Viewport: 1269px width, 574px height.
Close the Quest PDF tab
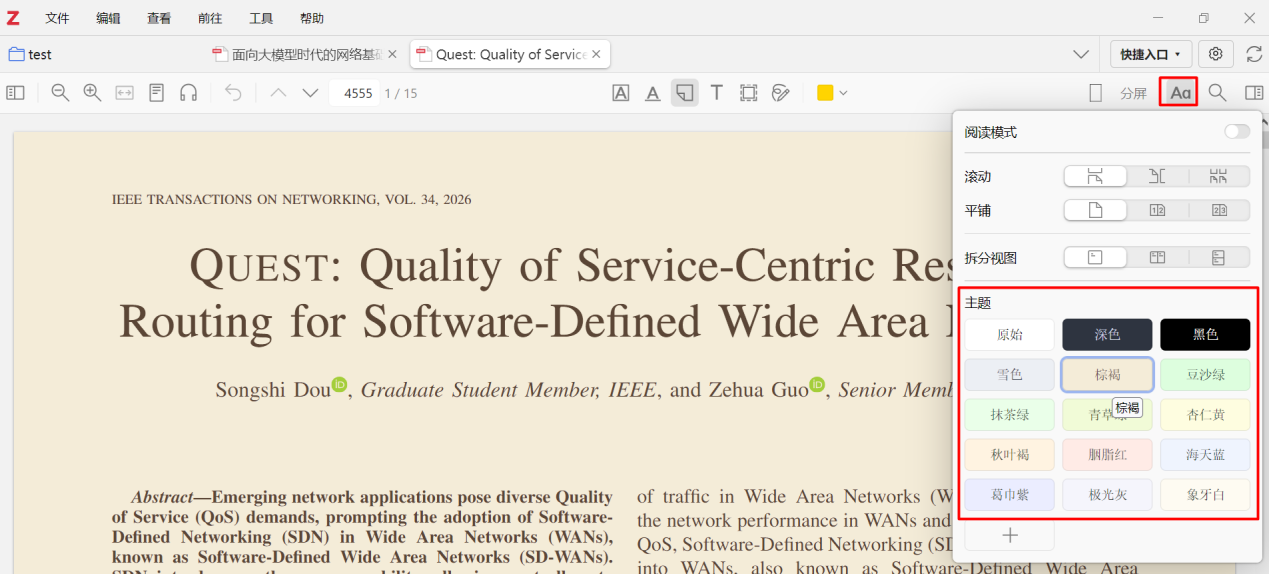tap(597, 54)
